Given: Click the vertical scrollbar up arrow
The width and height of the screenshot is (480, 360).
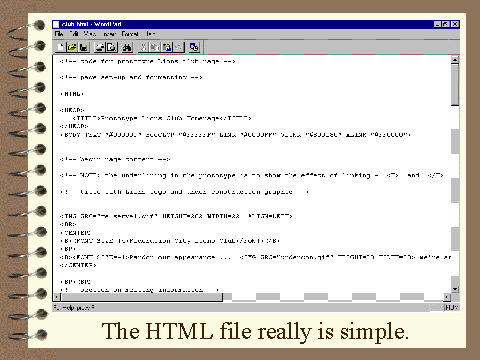Looking at the screenshot, I should [x=455, y=60].
